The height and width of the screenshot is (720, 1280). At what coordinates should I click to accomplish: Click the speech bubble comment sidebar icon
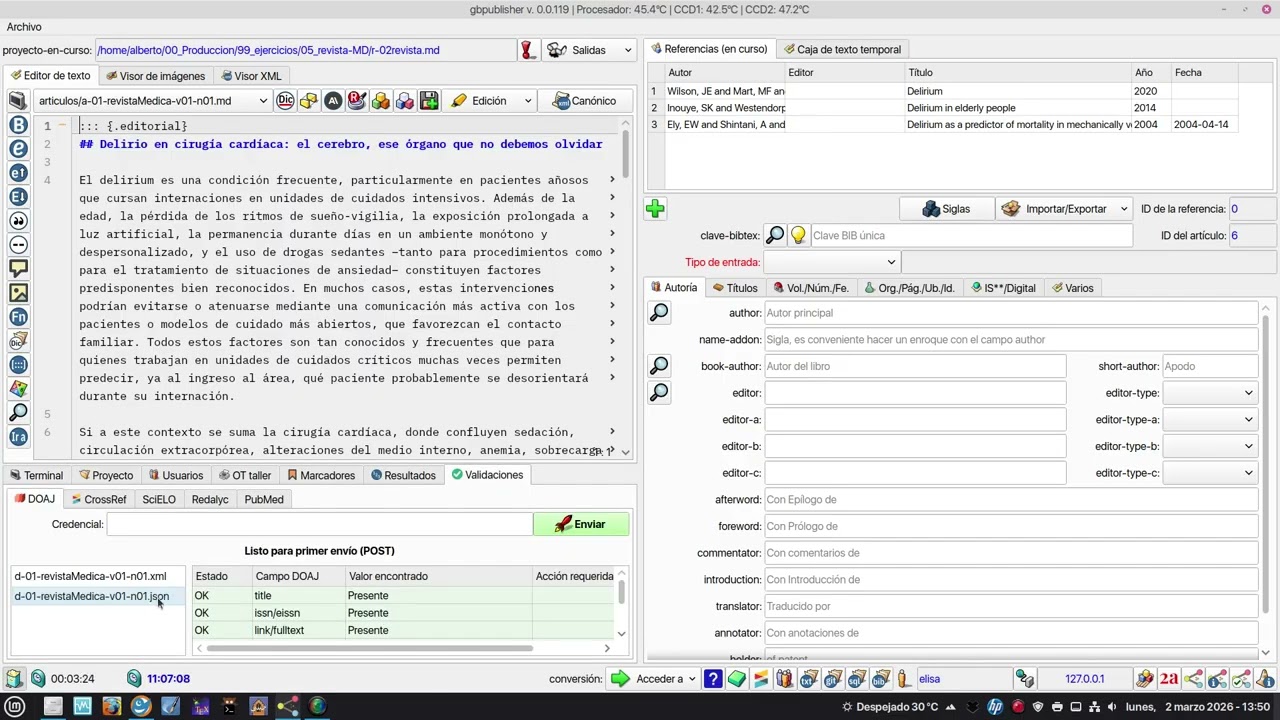[x=18, y=269]
